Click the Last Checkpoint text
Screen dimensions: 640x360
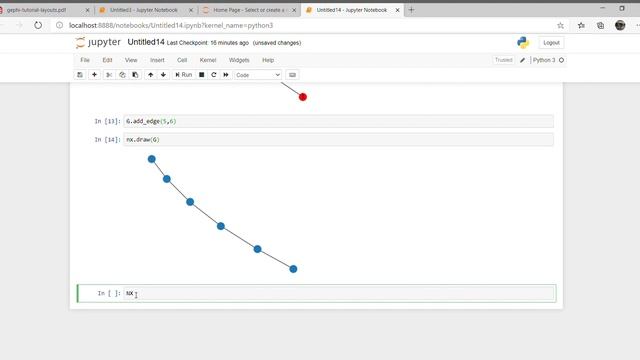tap(208, 43)
